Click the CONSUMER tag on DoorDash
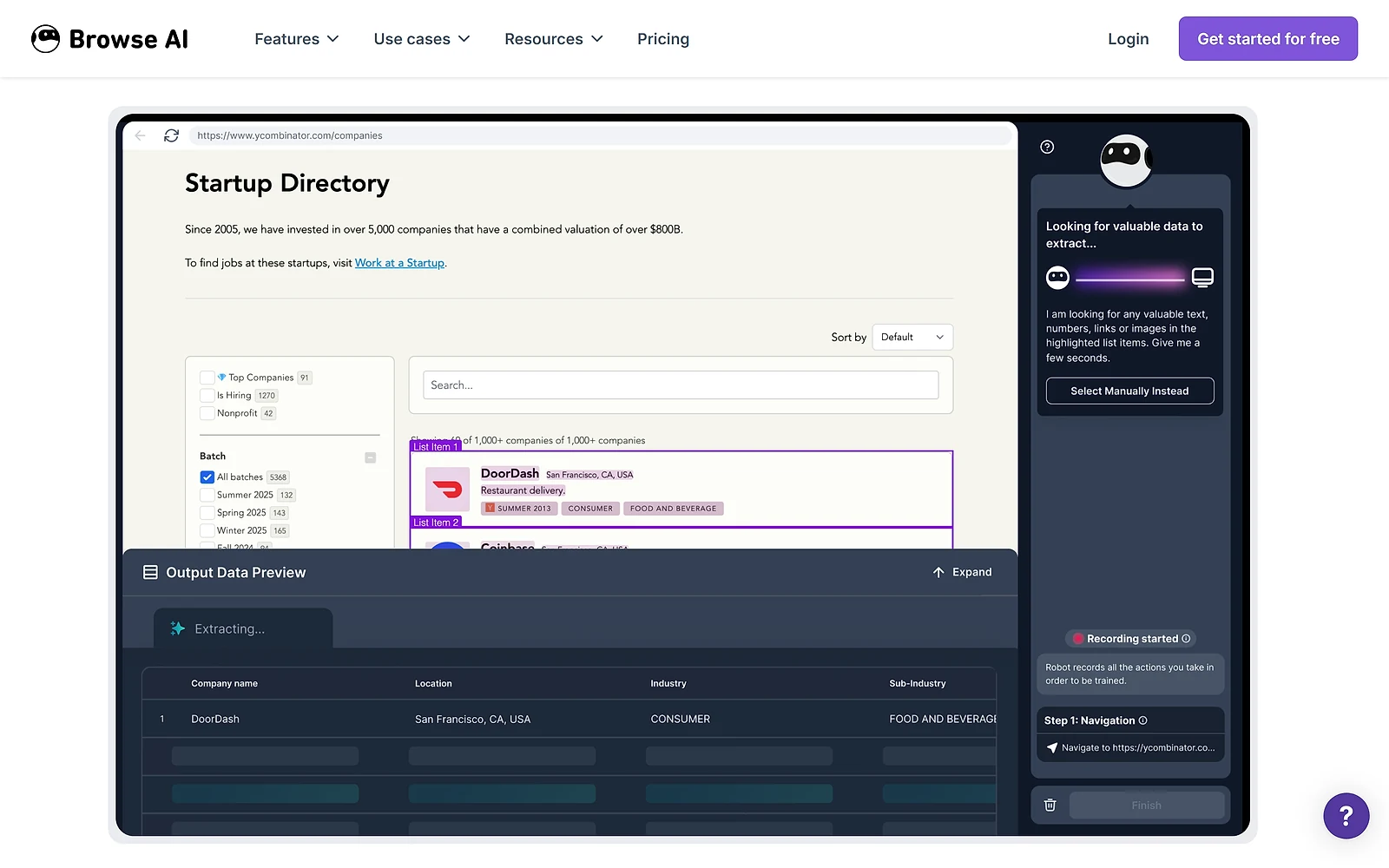Screen dimensions: 1389x868 [590, 509]
